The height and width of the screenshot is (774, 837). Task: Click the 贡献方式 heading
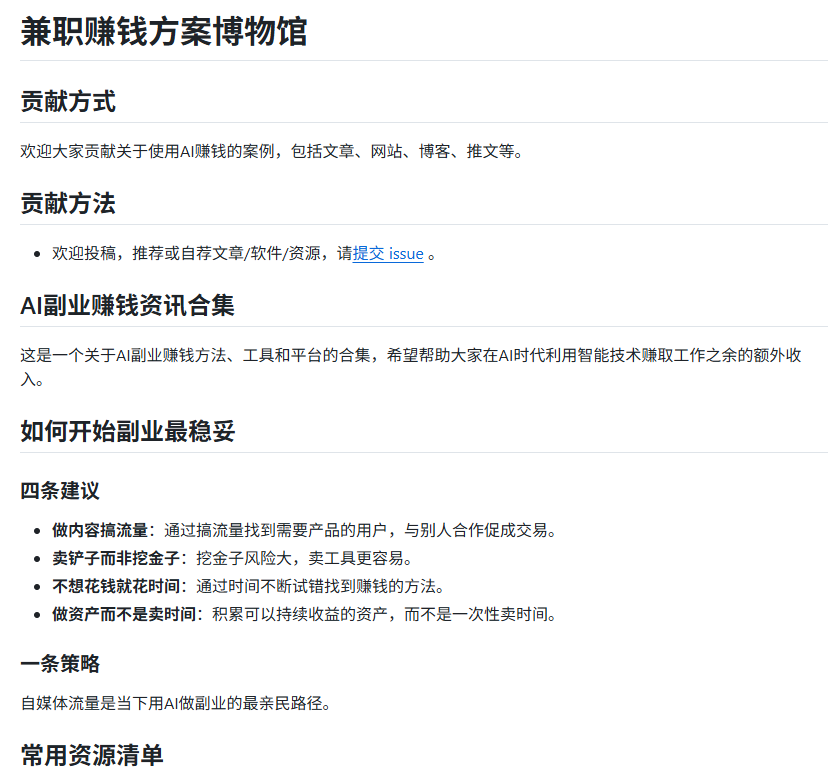68,101
